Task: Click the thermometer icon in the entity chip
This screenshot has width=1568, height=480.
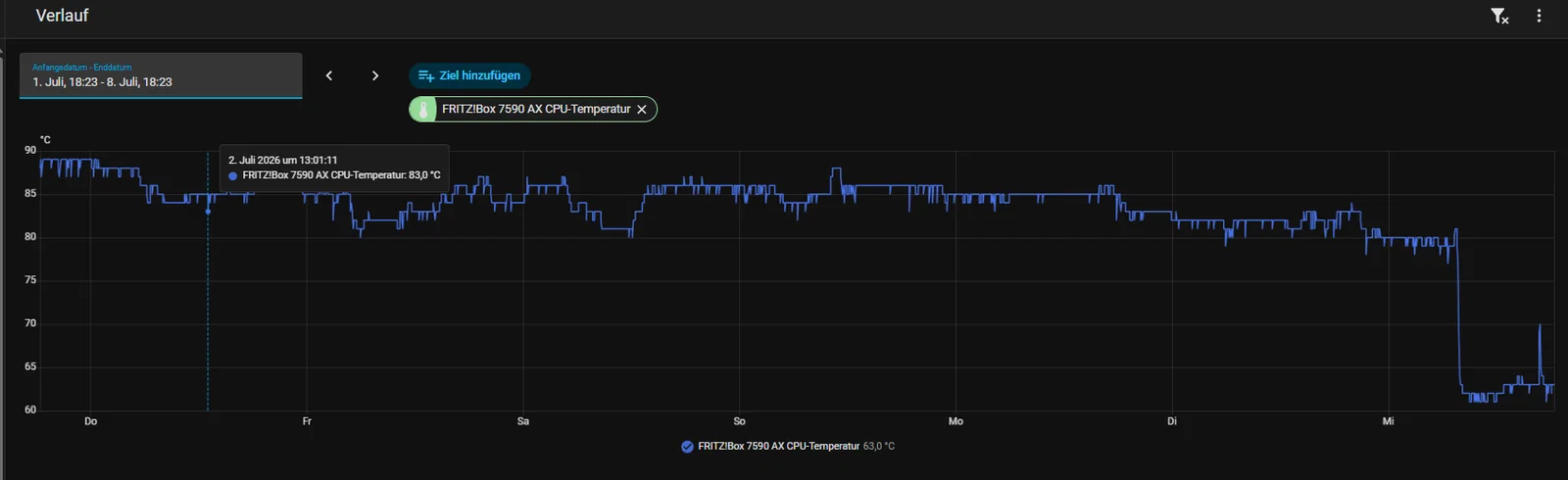Action: pyautogui.click(x=423, y=109)
